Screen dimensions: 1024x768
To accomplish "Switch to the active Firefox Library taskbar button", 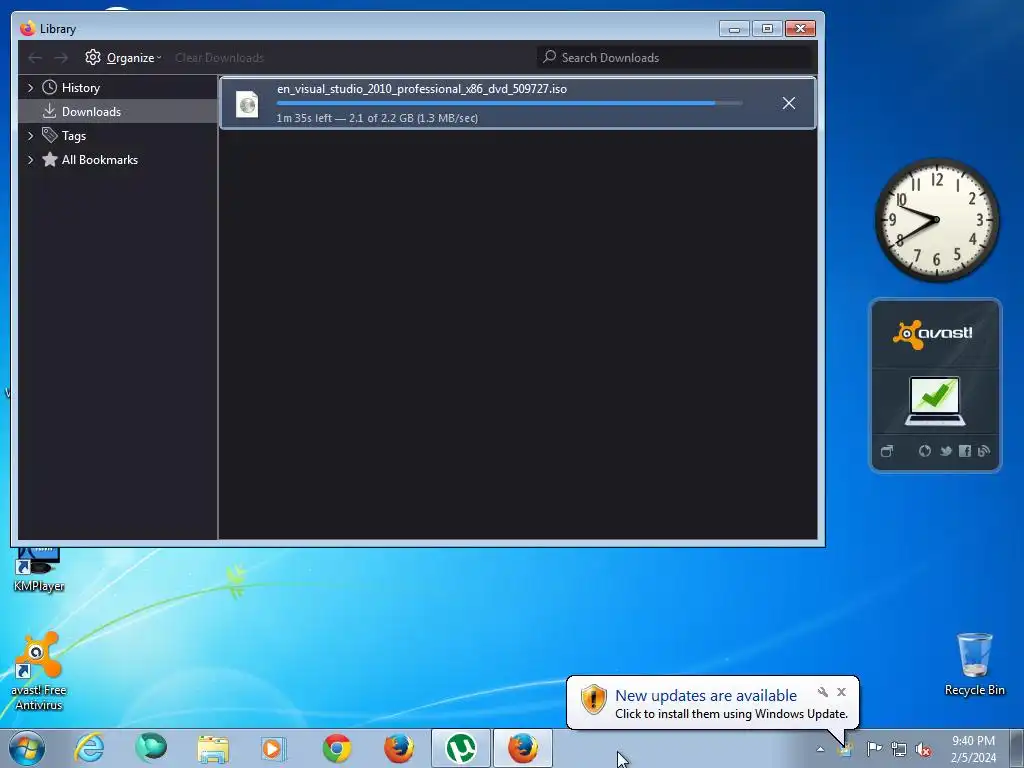I will 523,748.
